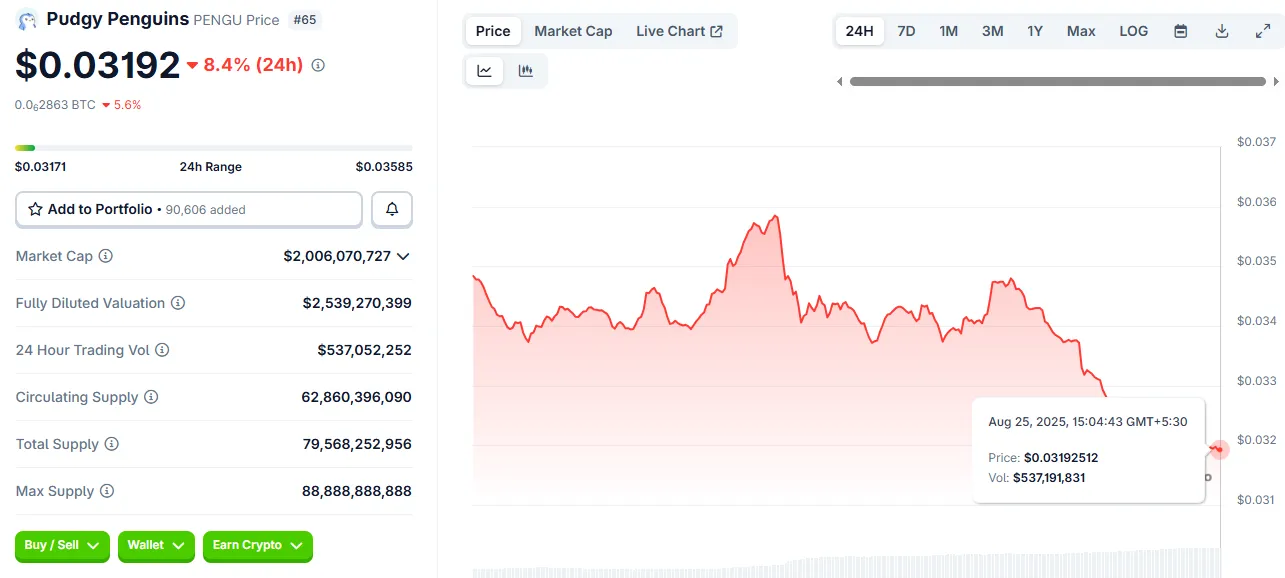Switch to candlestick chart view icon
The width and height of the screenshot is (1285, 578).
coord(526,71)
